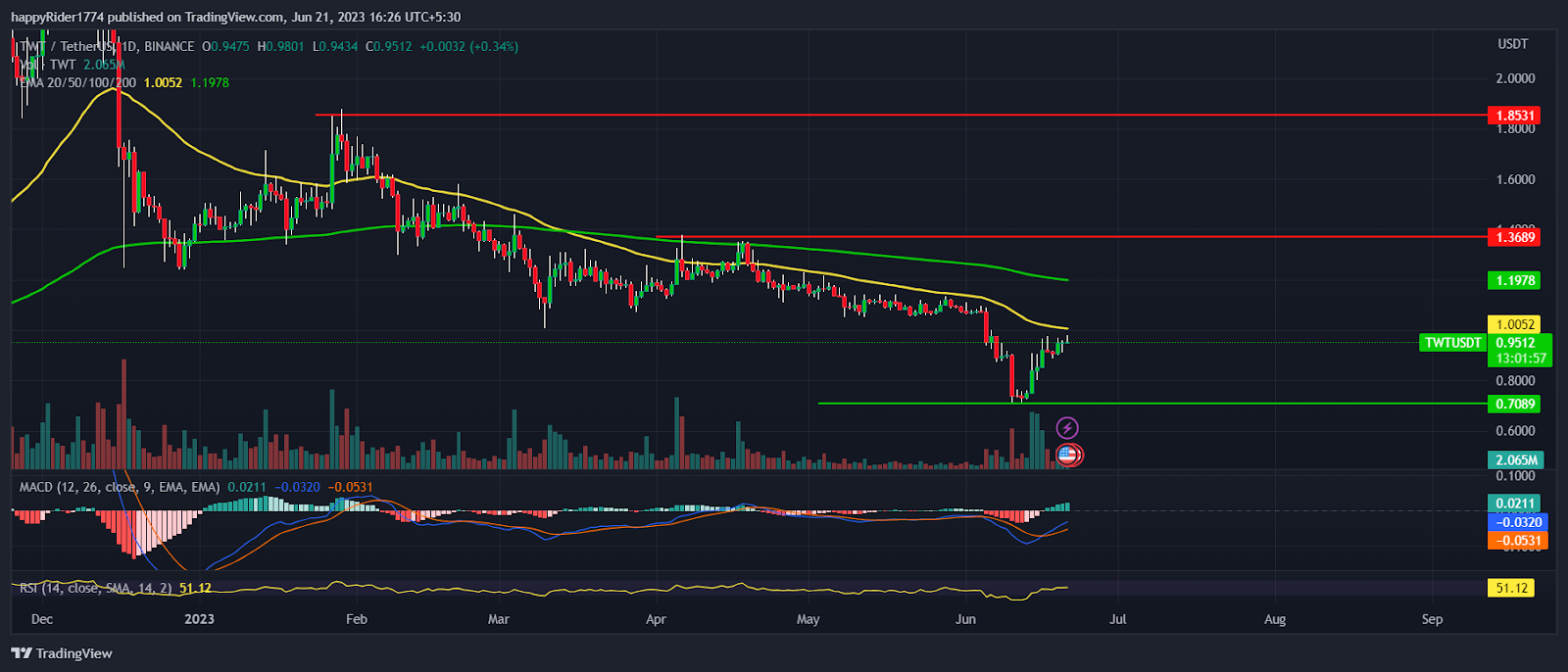Screen dimensions: 1568x672
Task: Select the TWT / TetherUS symbol legend
Action: (107, 46)
